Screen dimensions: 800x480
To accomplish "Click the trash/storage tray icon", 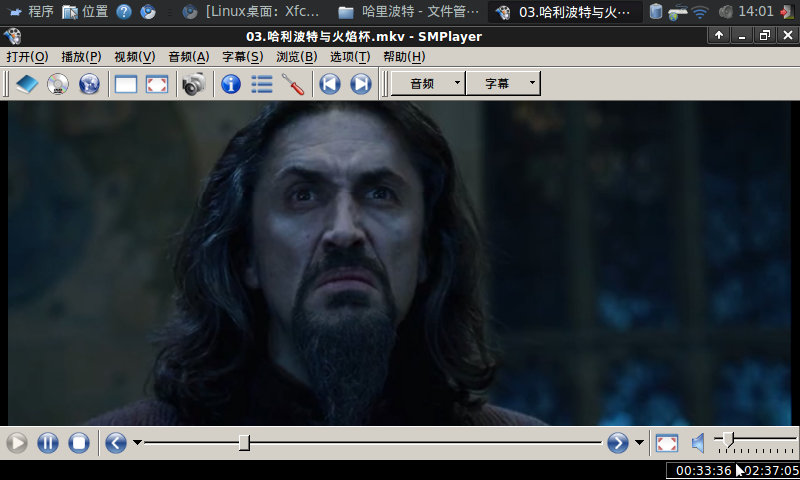I will click(x=656, y=11).
